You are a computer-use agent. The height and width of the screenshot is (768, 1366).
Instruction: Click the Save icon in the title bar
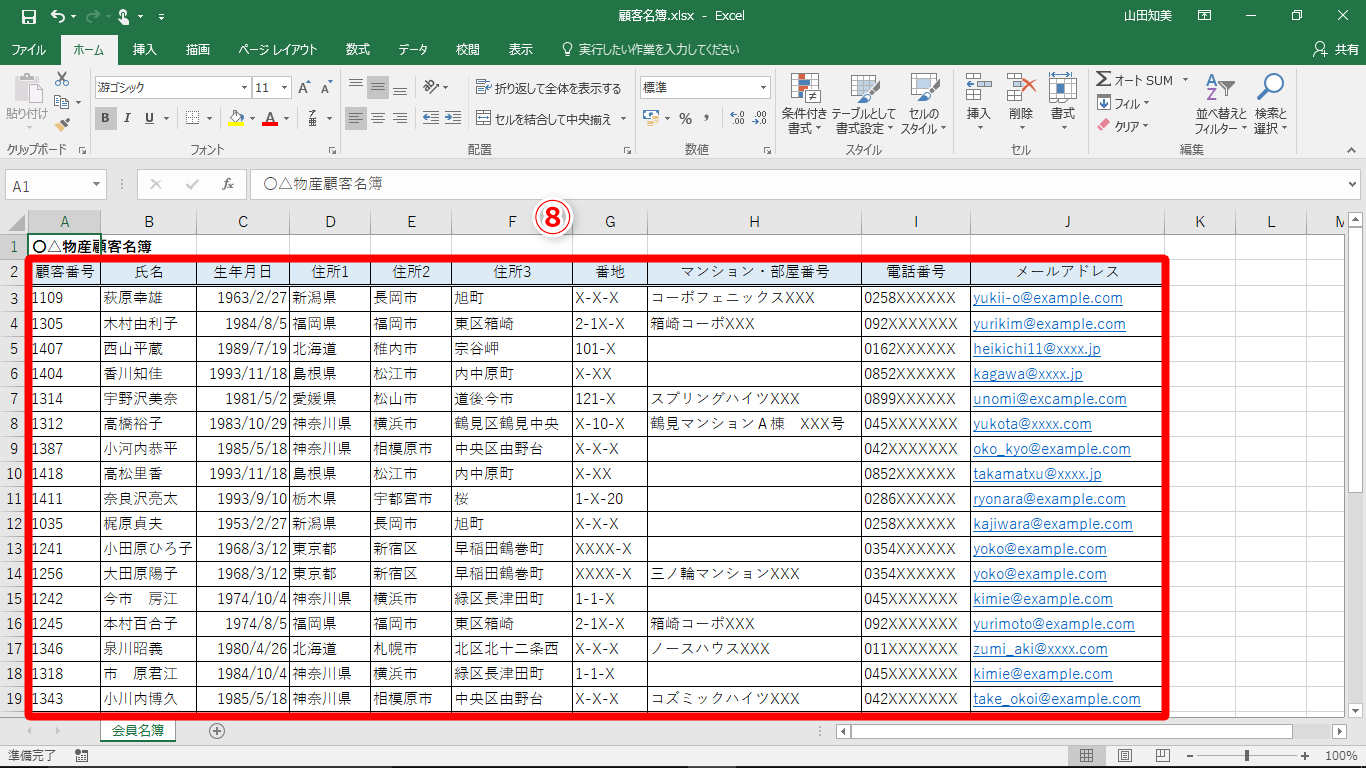[28, 16]
